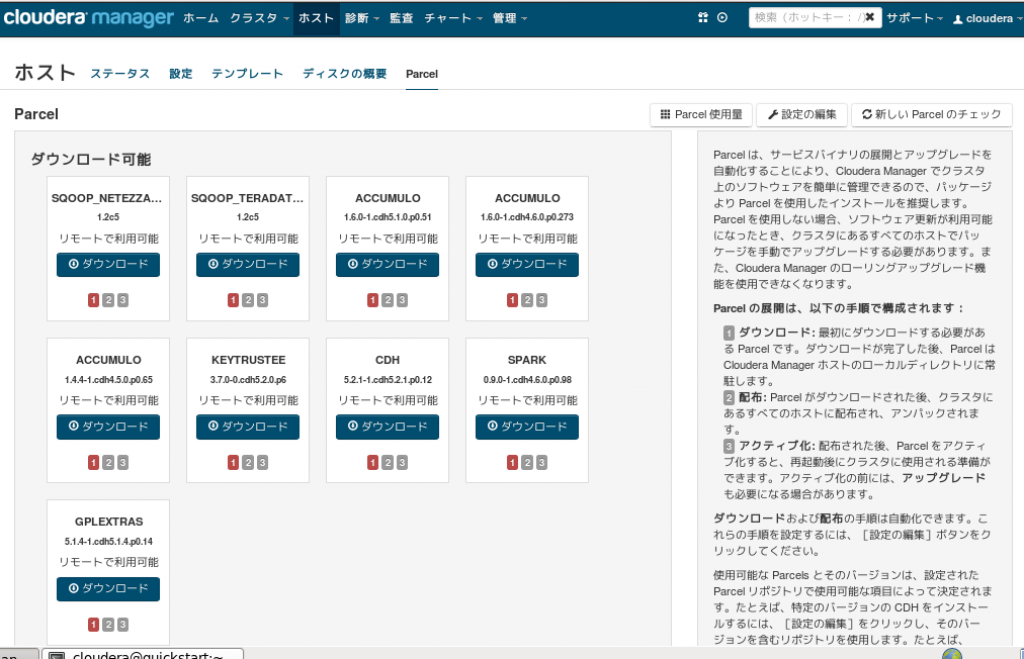Go to ホーム in the top menu
Image resolution: width=1024 pixels, height=659 pixels.
click(x=201, y=18)
